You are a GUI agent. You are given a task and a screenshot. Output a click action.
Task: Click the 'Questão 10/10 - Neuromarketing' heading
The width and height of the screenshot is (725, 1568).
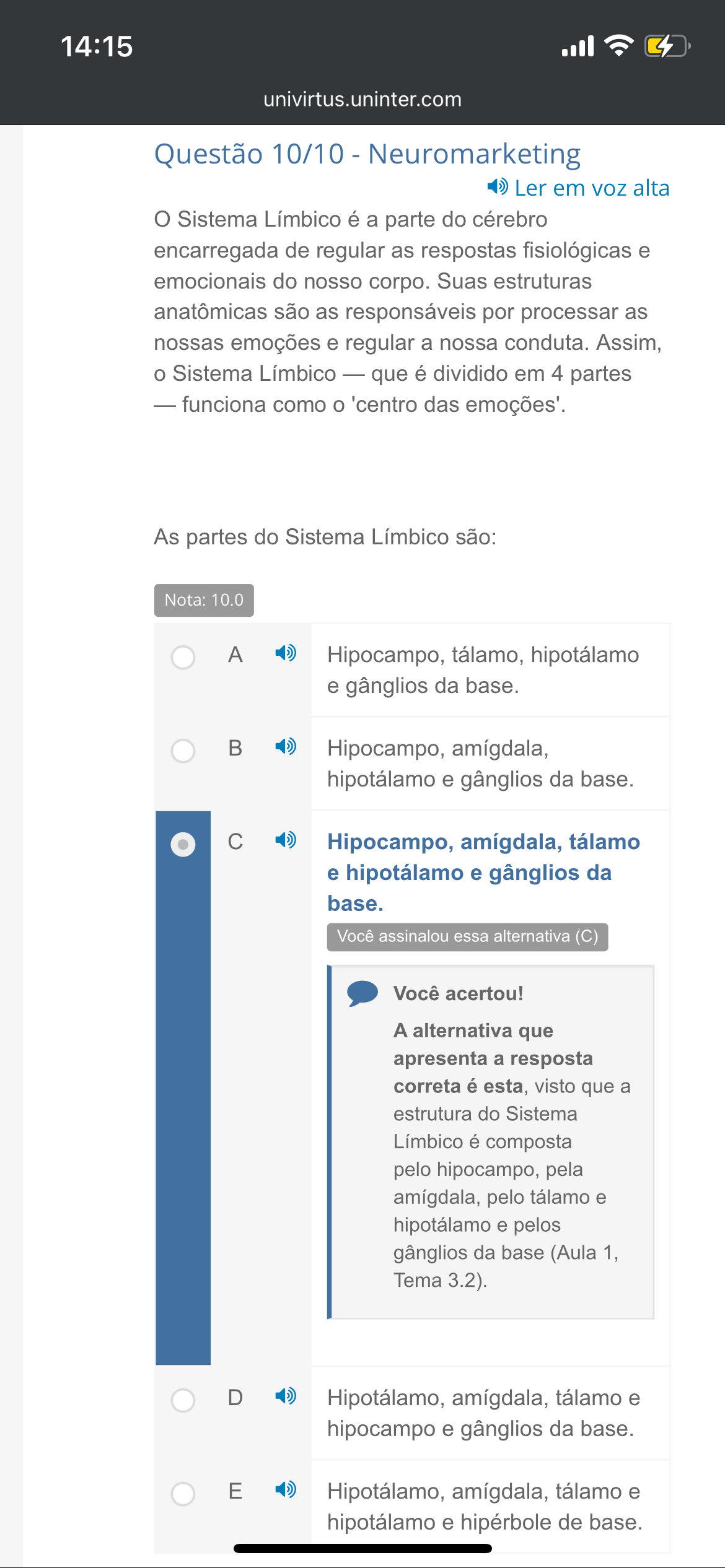point(367,154)
